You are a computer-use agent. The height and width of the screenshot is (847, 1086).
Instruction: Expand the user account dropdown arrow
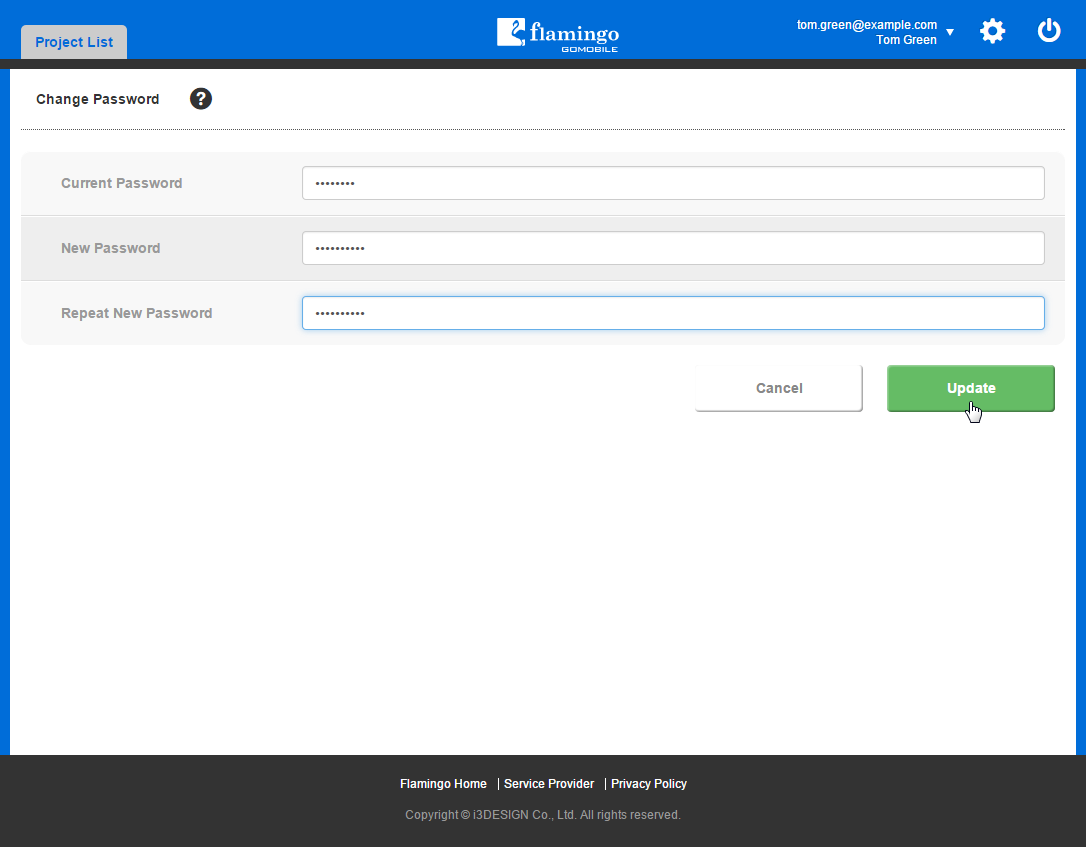950,32
